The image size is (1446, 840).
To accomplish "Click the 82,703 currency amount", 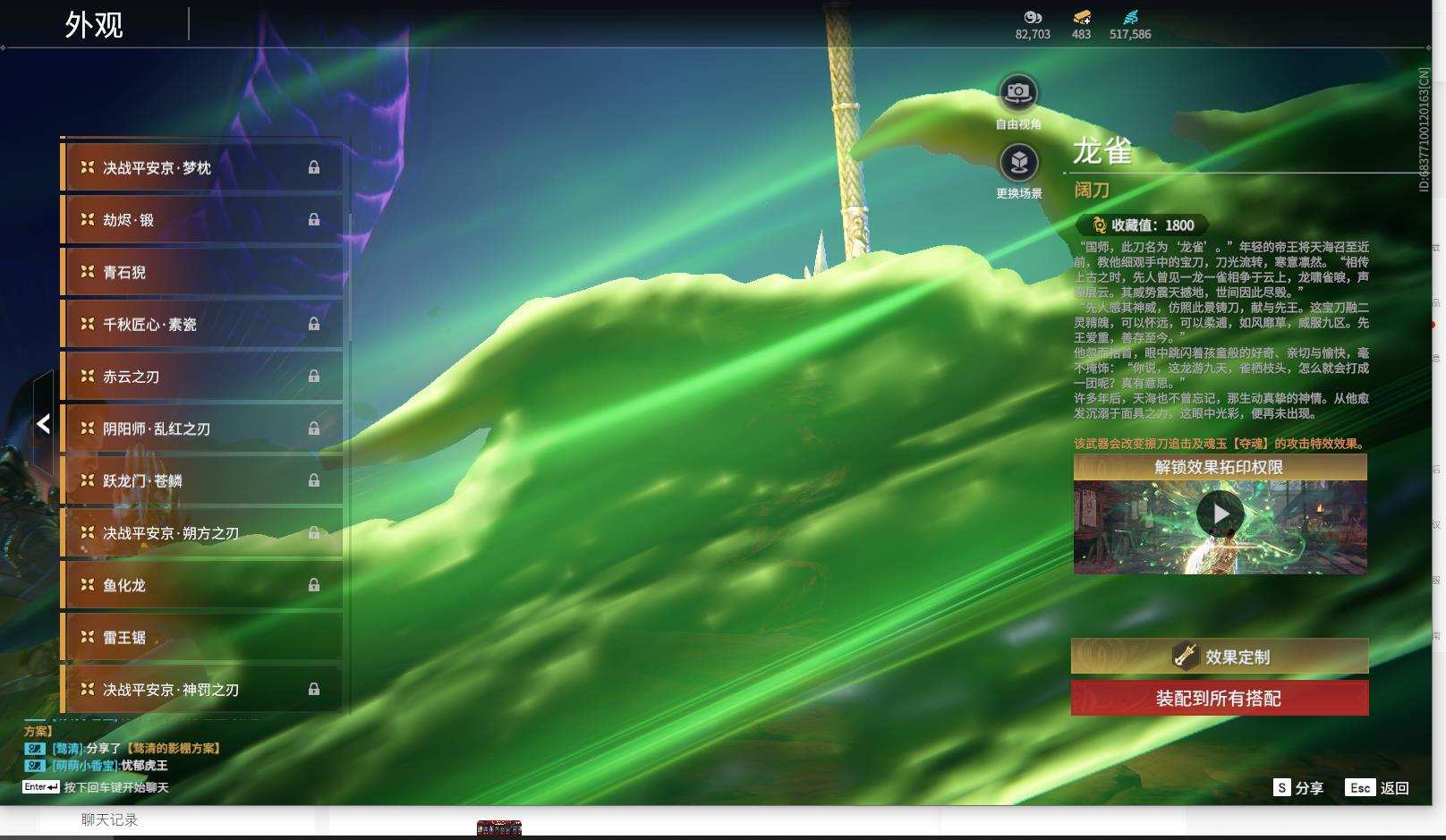I will coord(1033,34).
